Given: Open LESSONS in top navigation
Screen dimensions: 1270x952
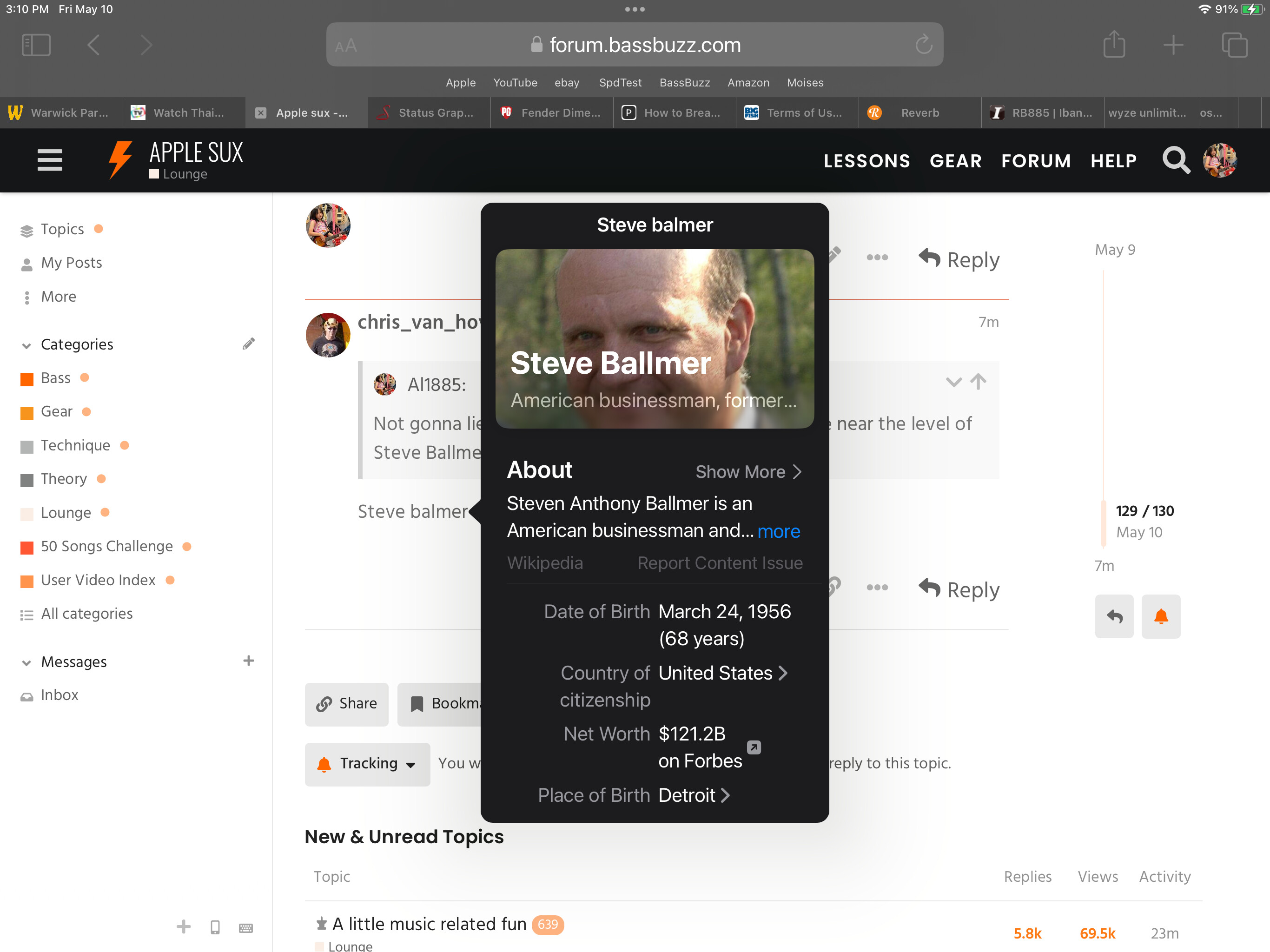Looking at the screenshot, I should pos(867,161).
